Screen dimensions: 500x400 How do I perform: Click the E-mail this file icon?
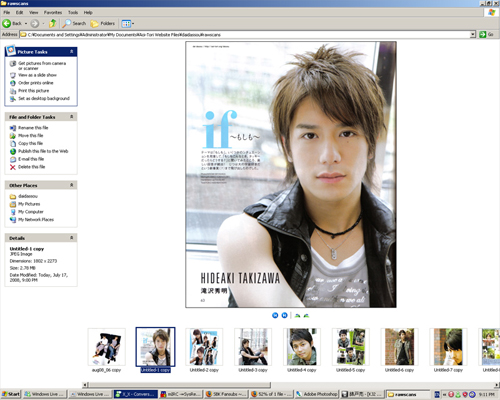coord(13,159)
